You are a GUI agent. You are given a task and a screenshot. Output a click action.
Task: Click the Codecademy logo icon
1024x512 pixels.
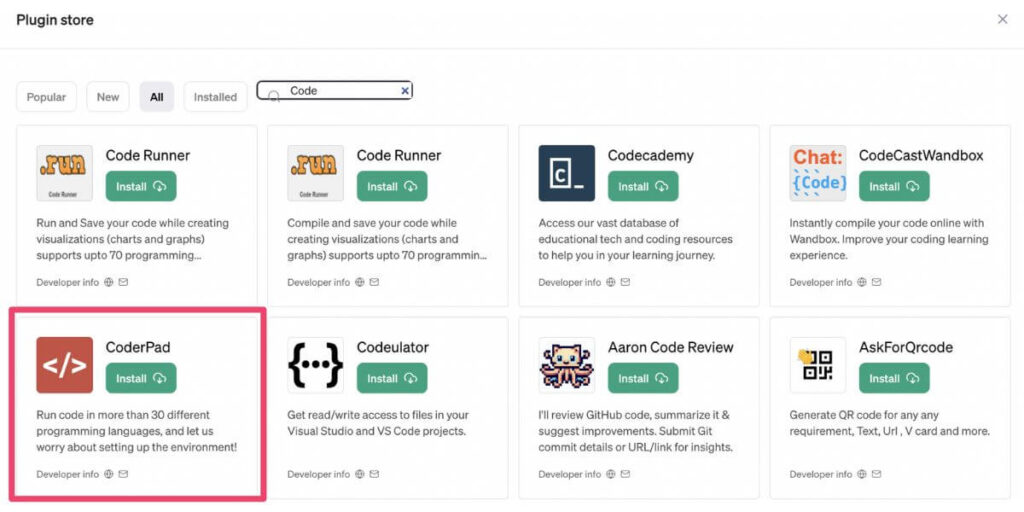tap(566, 173)
